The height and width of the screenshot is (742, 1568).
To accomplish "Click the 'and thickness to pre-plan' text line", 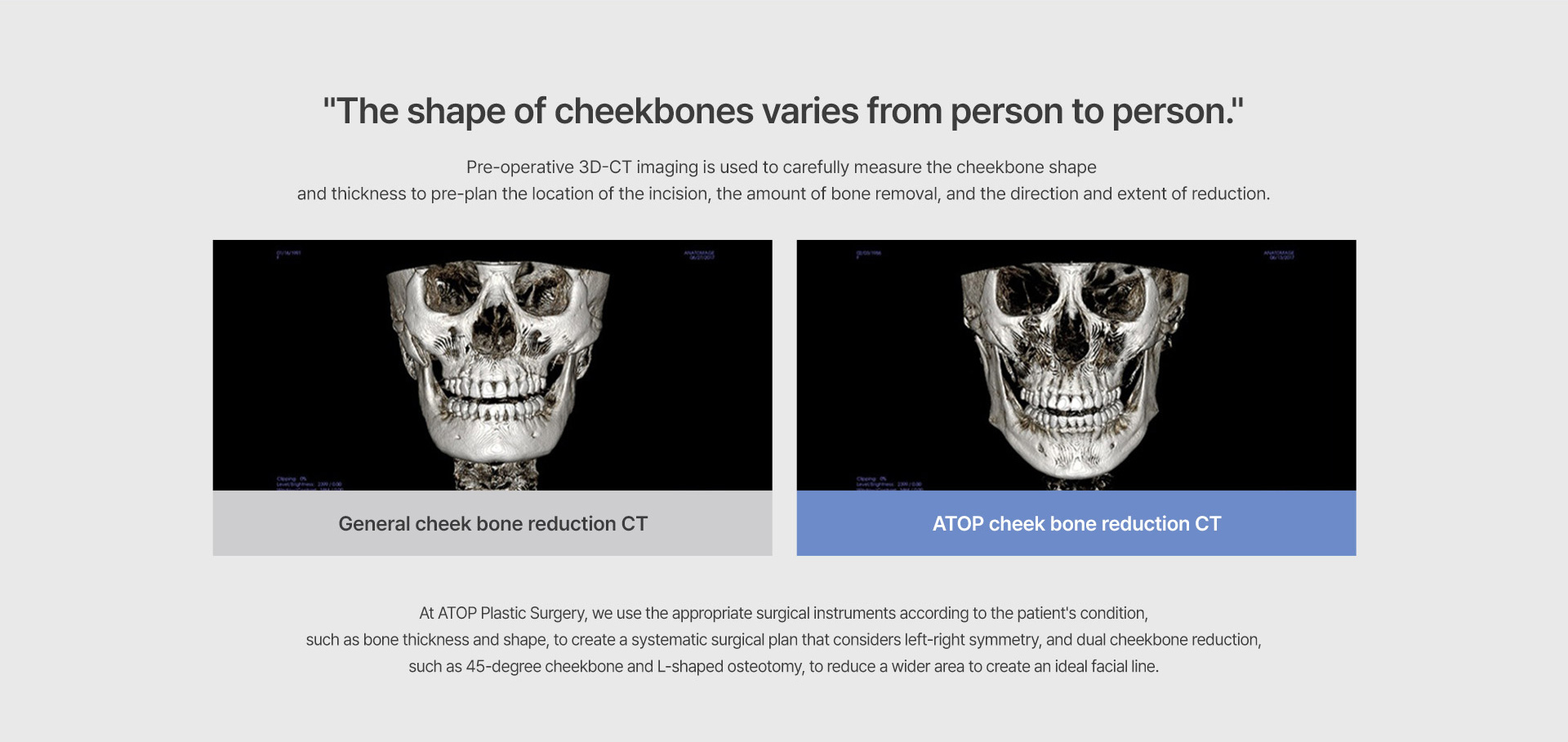I will pyautogui.click(x=783, y=194).
